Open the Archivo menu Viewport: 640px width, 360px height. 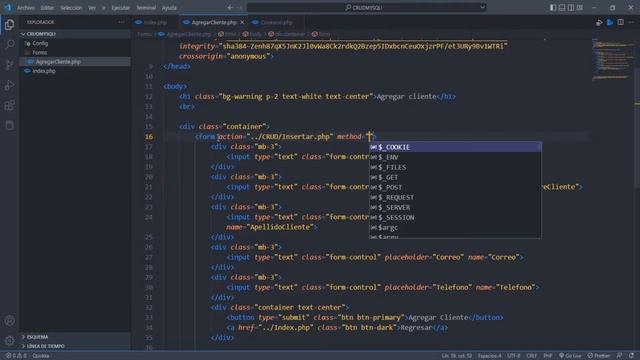coord(25,8)
